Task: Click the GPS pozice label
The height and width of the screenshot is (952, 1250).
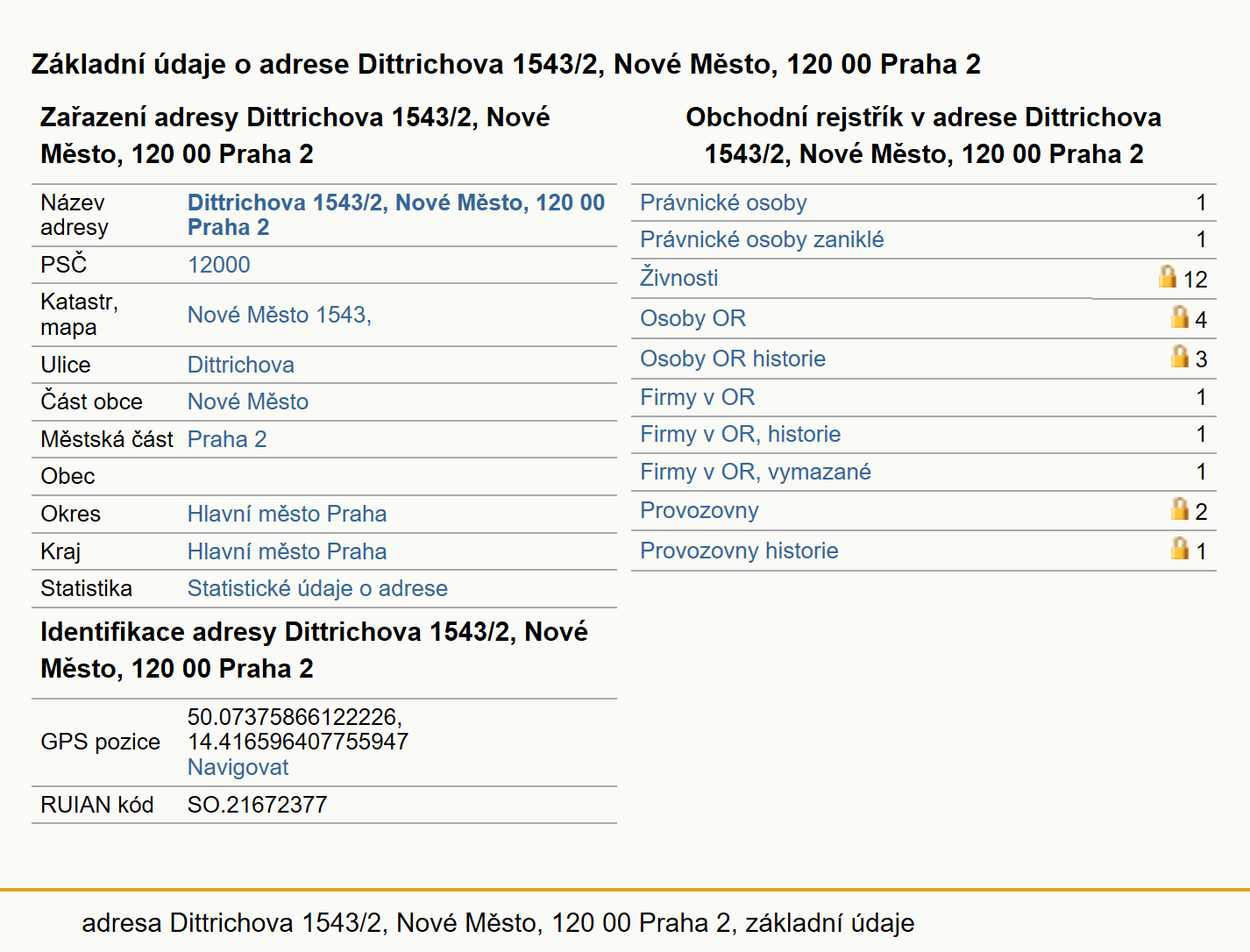Action: (100, 742)
